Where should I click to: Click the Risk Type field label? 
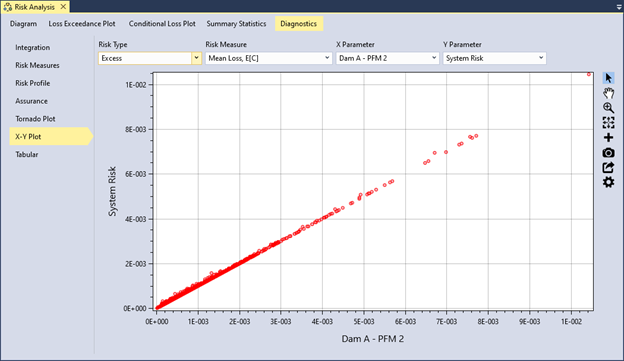click(x=113, y=45)
